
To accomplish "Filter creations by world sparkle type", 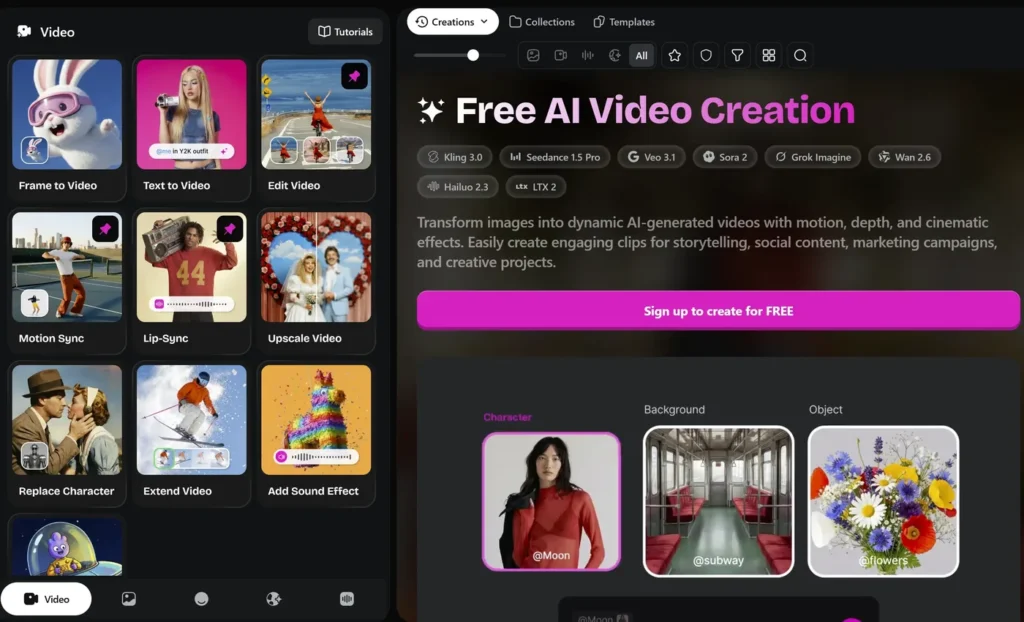I will [x=615, y=56].
